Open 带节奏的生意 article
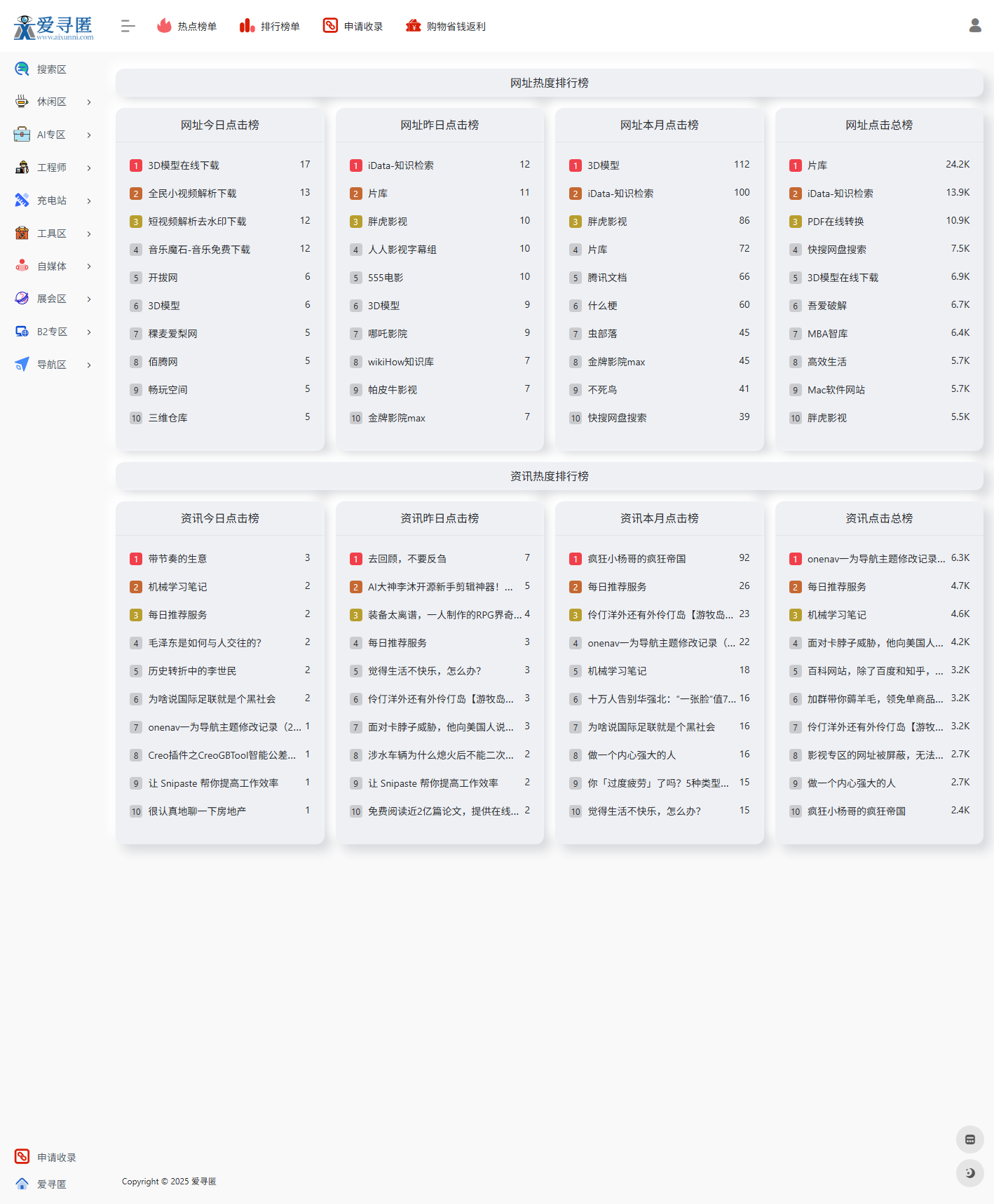994x1204 pixels. click(177, 559)
